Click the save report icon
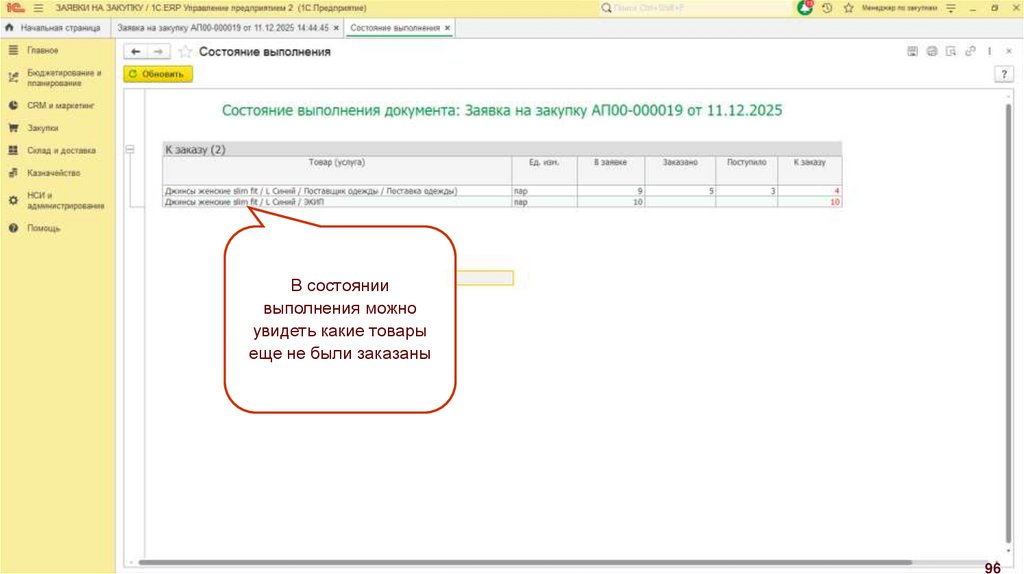 912,52
